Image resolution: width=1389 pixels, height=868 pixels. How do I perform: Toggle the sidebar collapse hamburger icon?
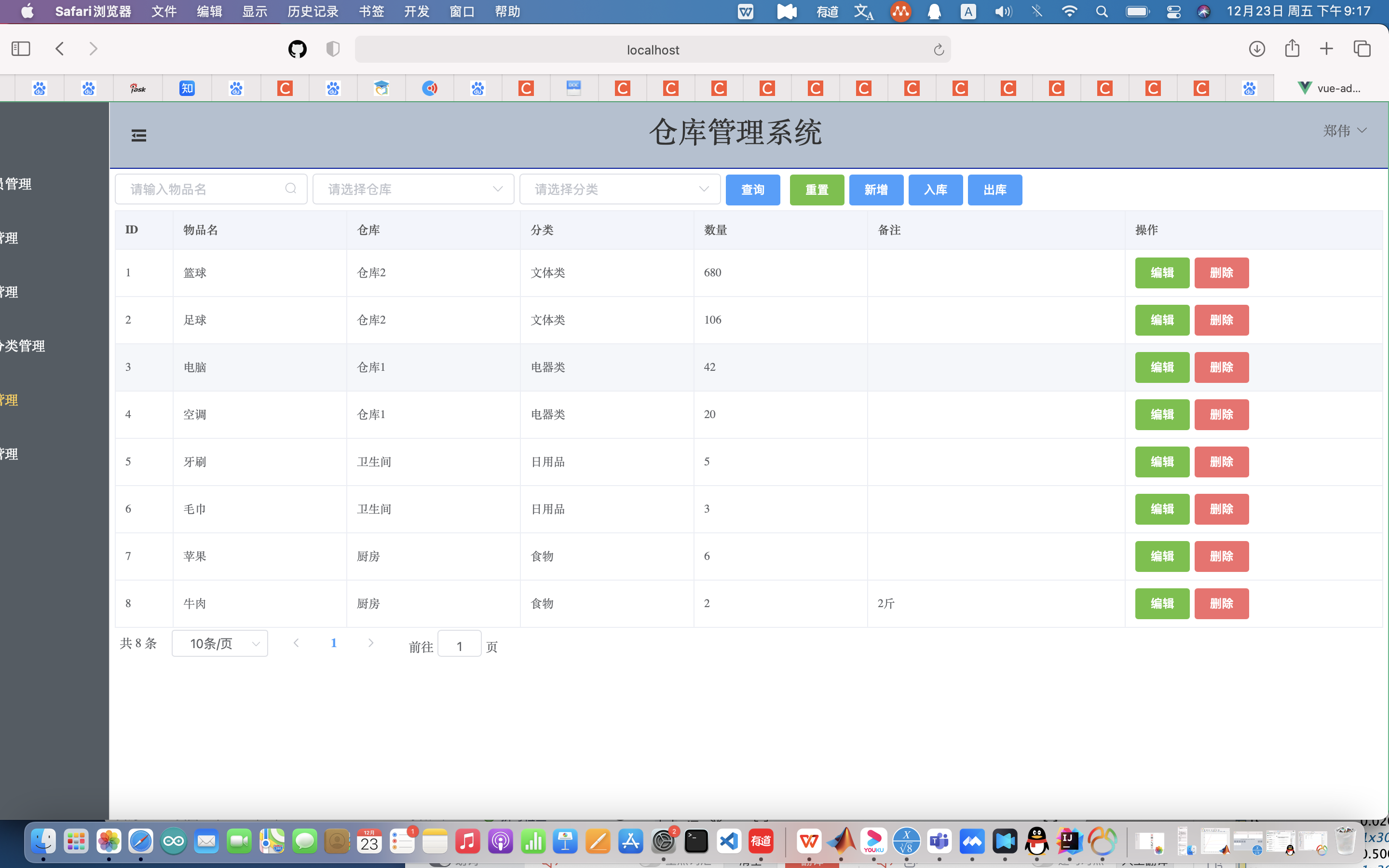click(x=139, y=136)
